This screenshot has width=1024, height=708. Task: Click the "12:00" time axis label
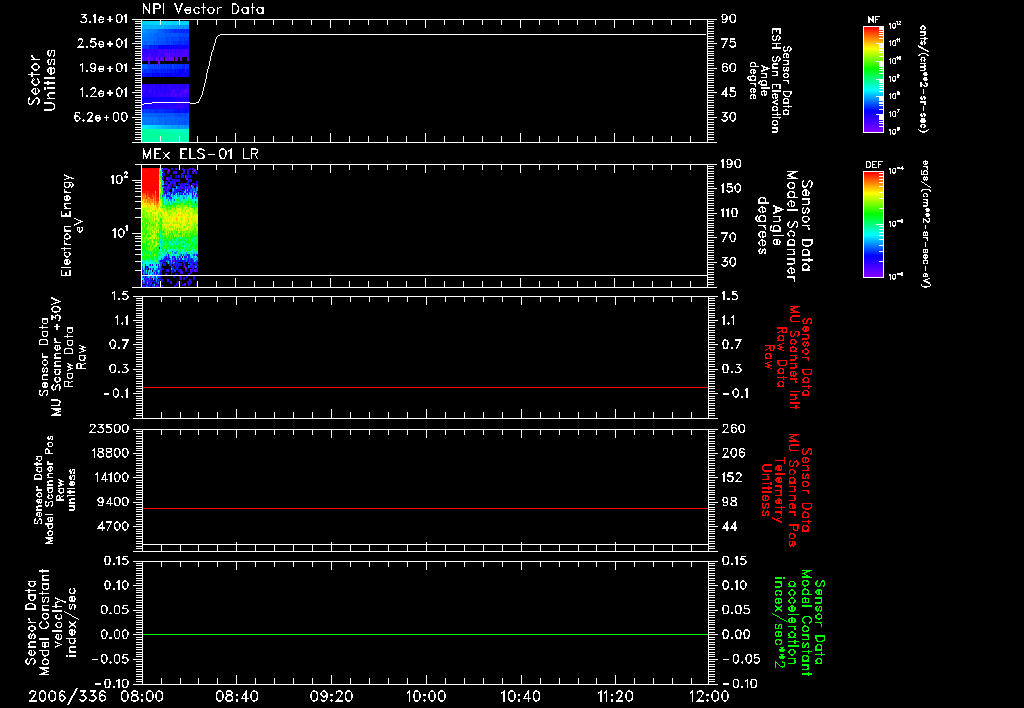pos(709,696)
